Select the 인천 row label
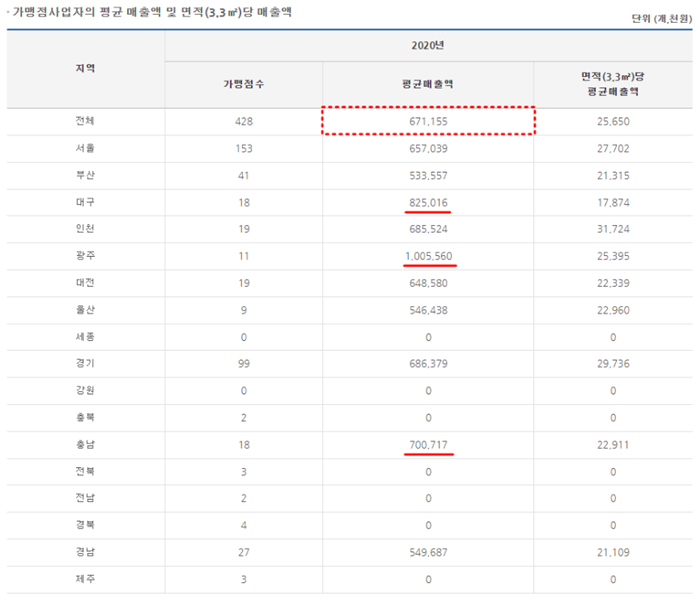This screenshot has height=604, width=700. tap(85, 229)
